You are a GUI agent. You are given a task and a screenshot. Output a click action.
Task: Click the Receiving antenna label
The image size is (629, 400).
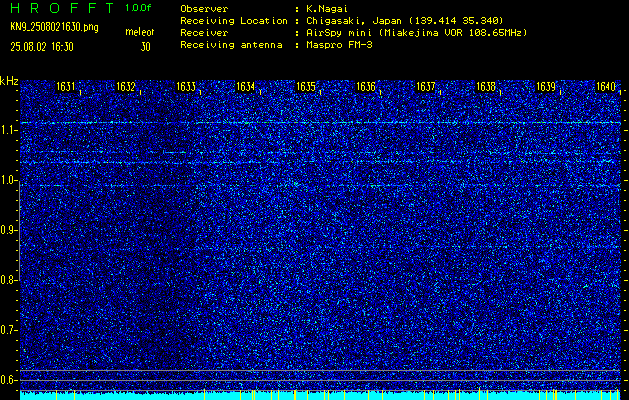(231, 45)
